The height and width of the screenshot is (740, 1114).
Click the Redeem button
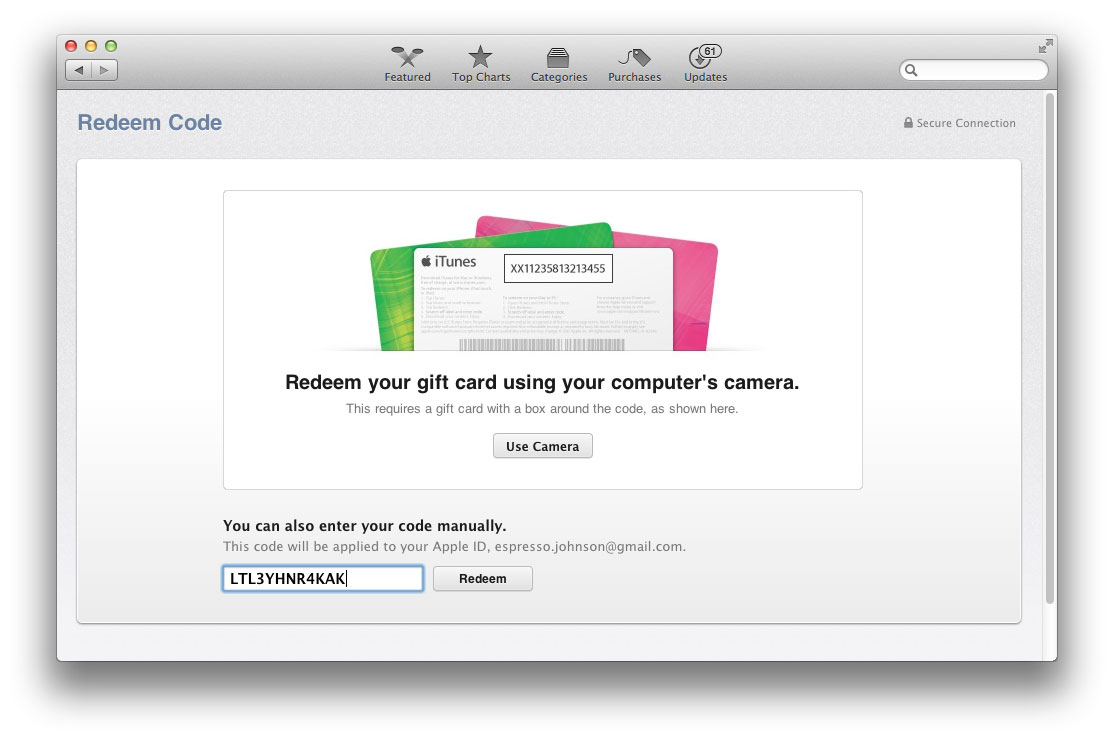(x=482, y=578)
